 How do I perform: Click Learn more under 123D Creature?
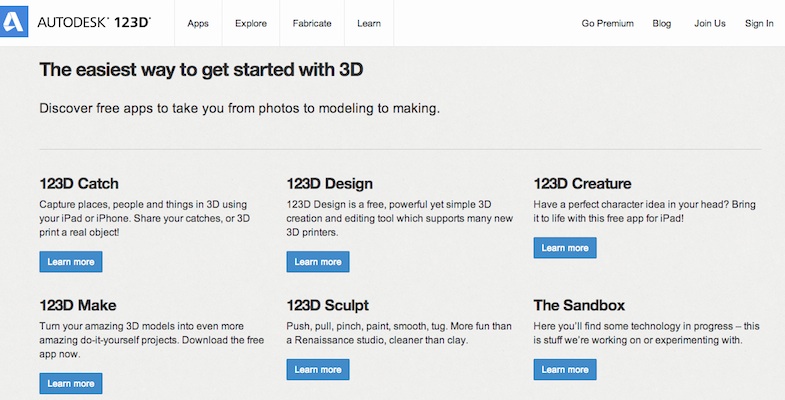pyautogui.click(x=565, y=248)
